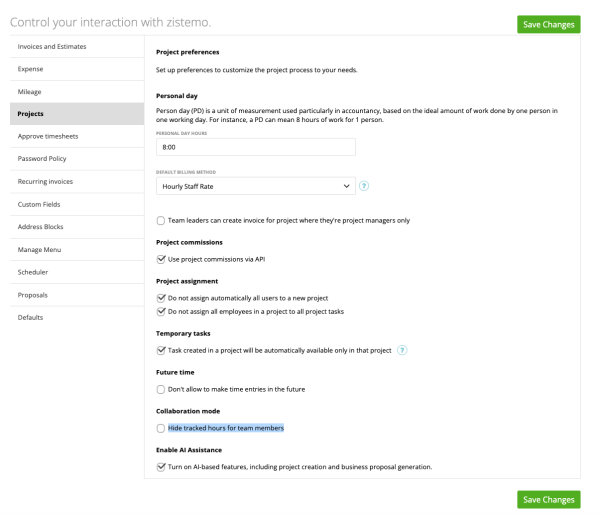Open Proposals settings

pyautogui.click(x=77, y=295)
